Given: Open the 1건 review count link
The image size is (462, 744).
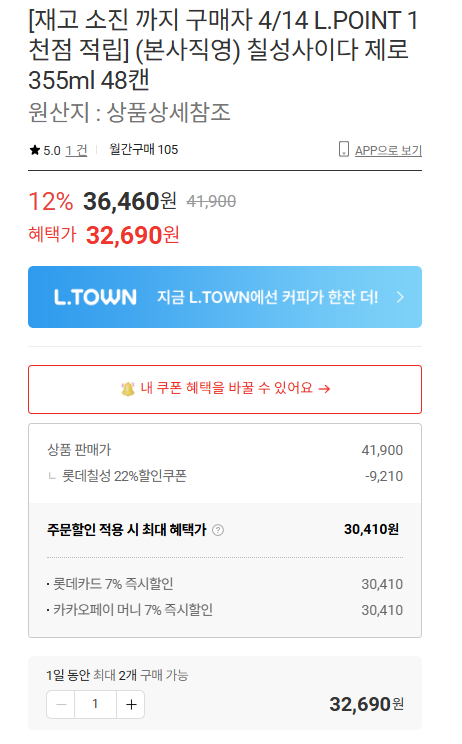Looking at the screenshot, I should pos(76,150).
